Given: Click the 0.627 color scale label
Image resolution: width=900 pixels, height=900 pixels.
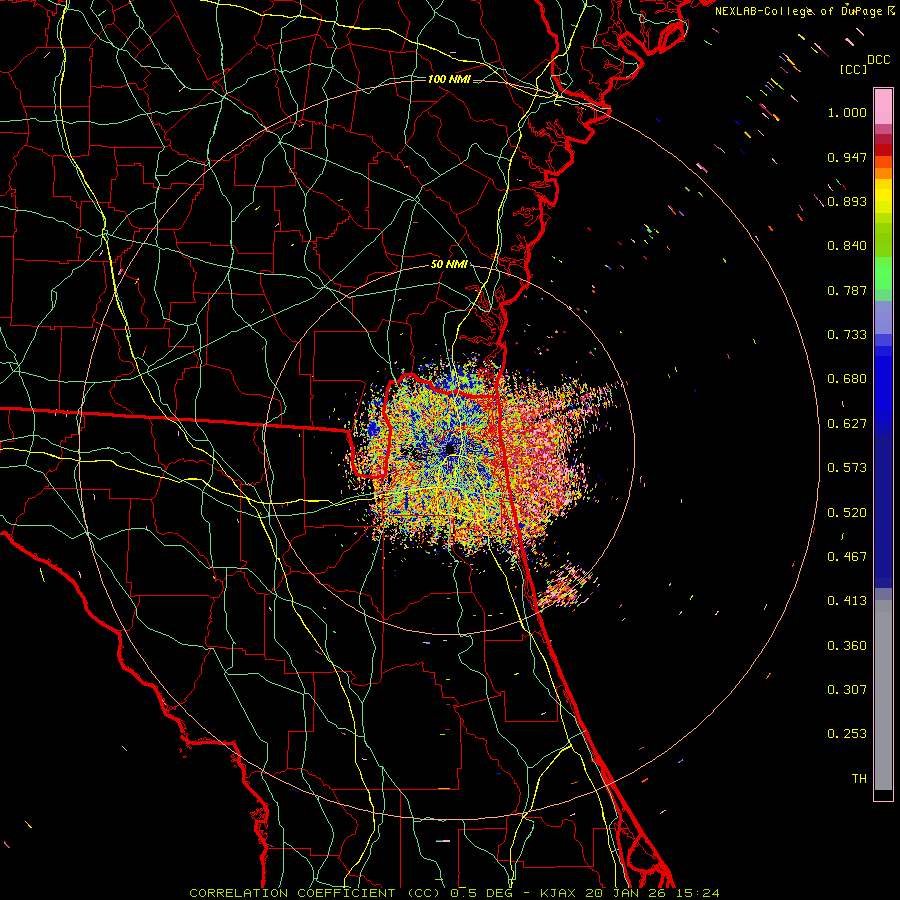Looking at the screenshot, I should pyautogui.click(x=847, y=424).
